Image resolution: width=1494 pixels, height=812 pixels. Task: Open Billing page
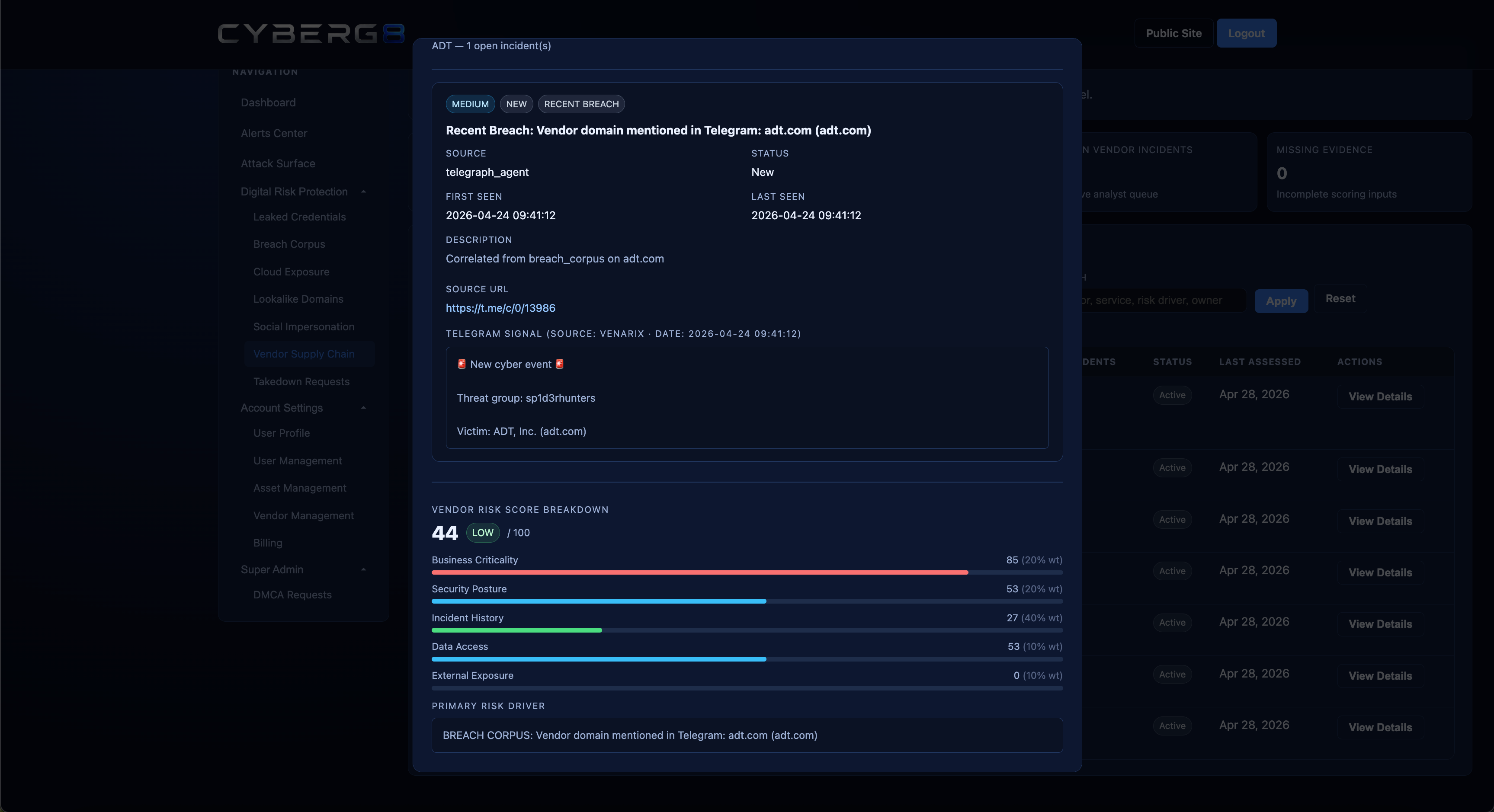(267, 543)
